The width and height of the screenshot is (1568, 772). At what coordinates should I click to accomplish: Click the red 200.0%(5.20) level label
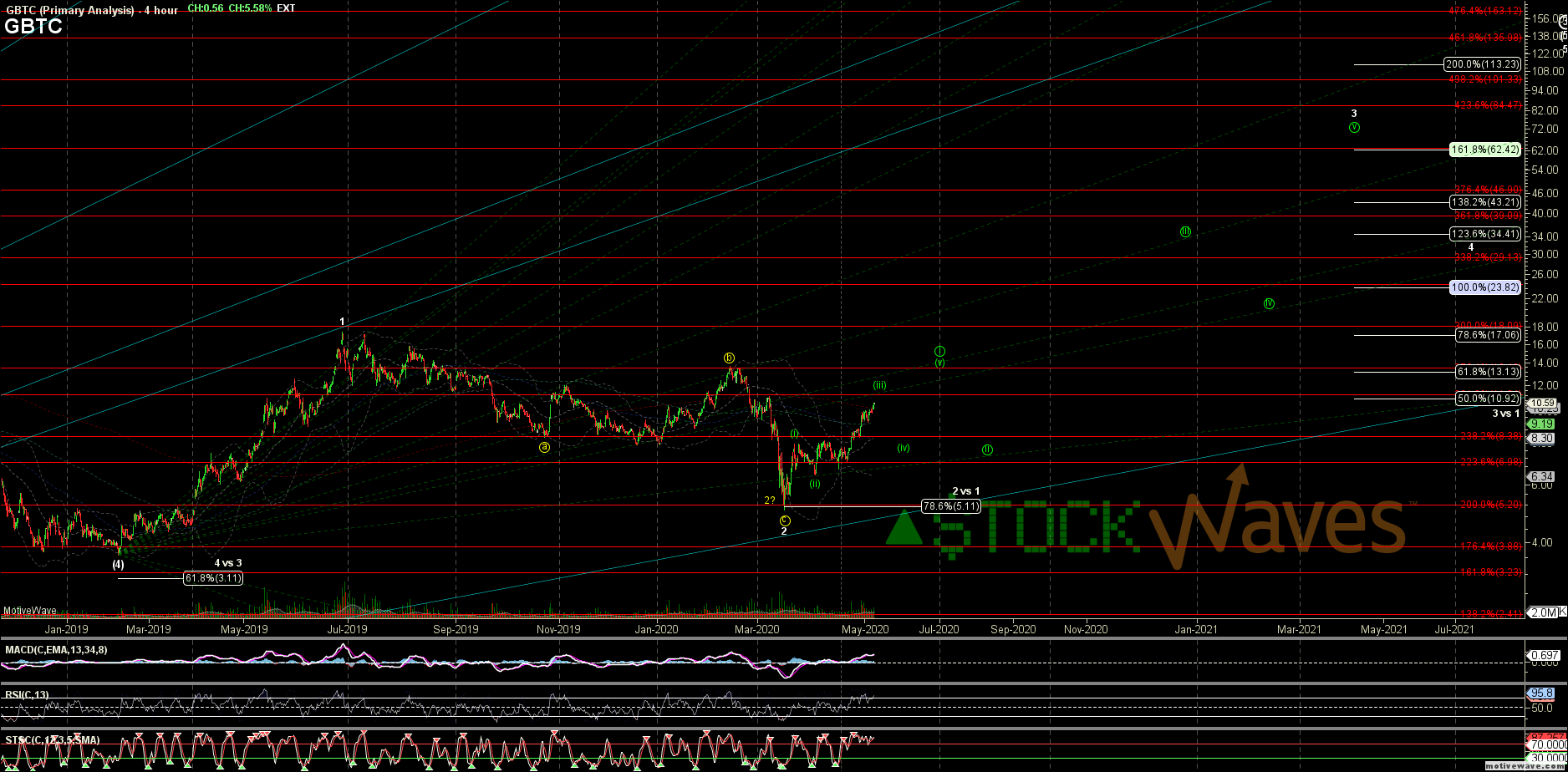[x=1491, y=505]
